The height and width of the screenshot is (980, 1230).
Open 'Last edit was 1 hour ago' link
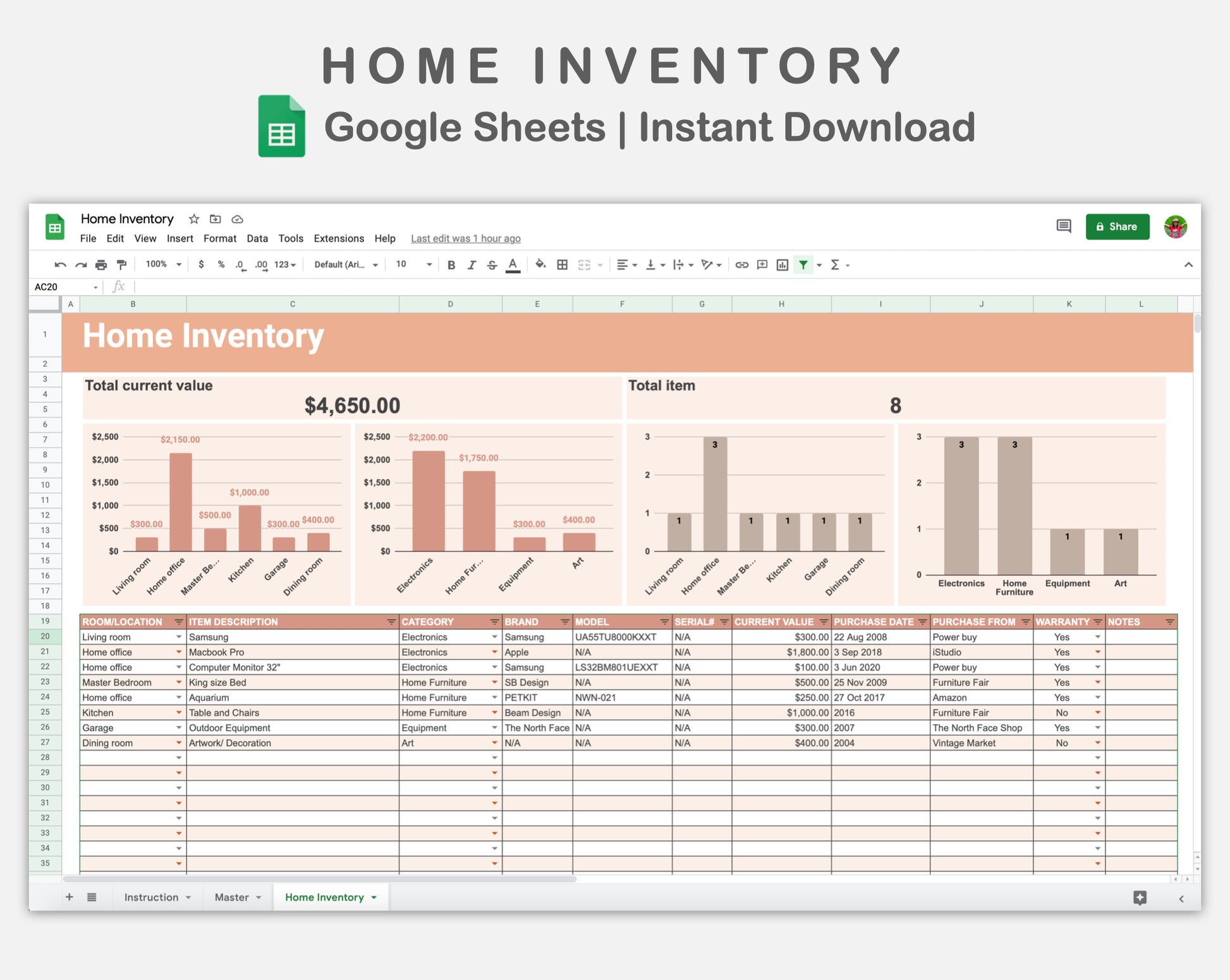466,238
